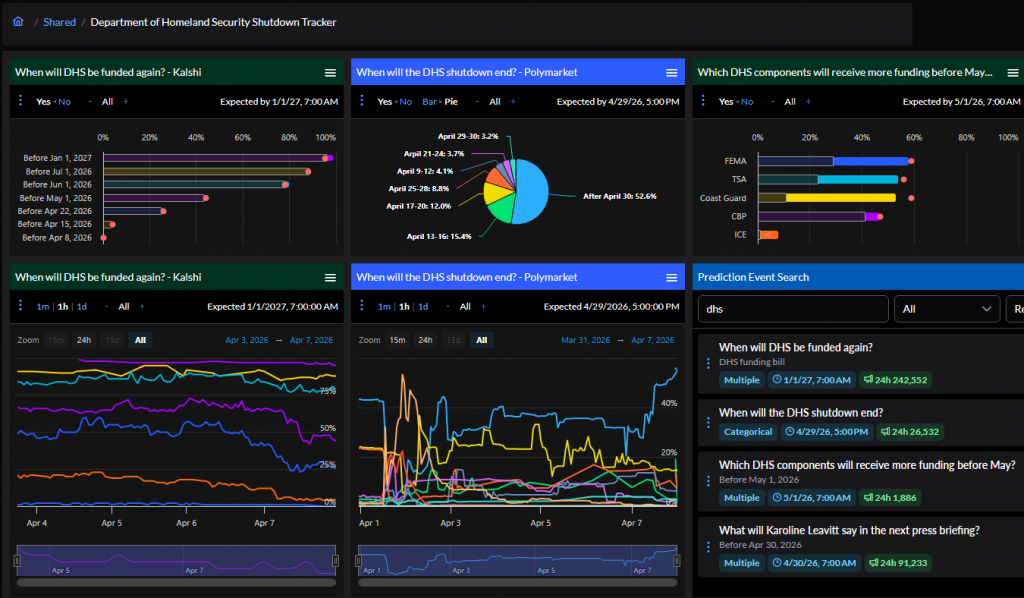Viewport: 1024px width, 598px height.
Task: Click plus icon next to All in pie panel
Action: tap(512, 102)
